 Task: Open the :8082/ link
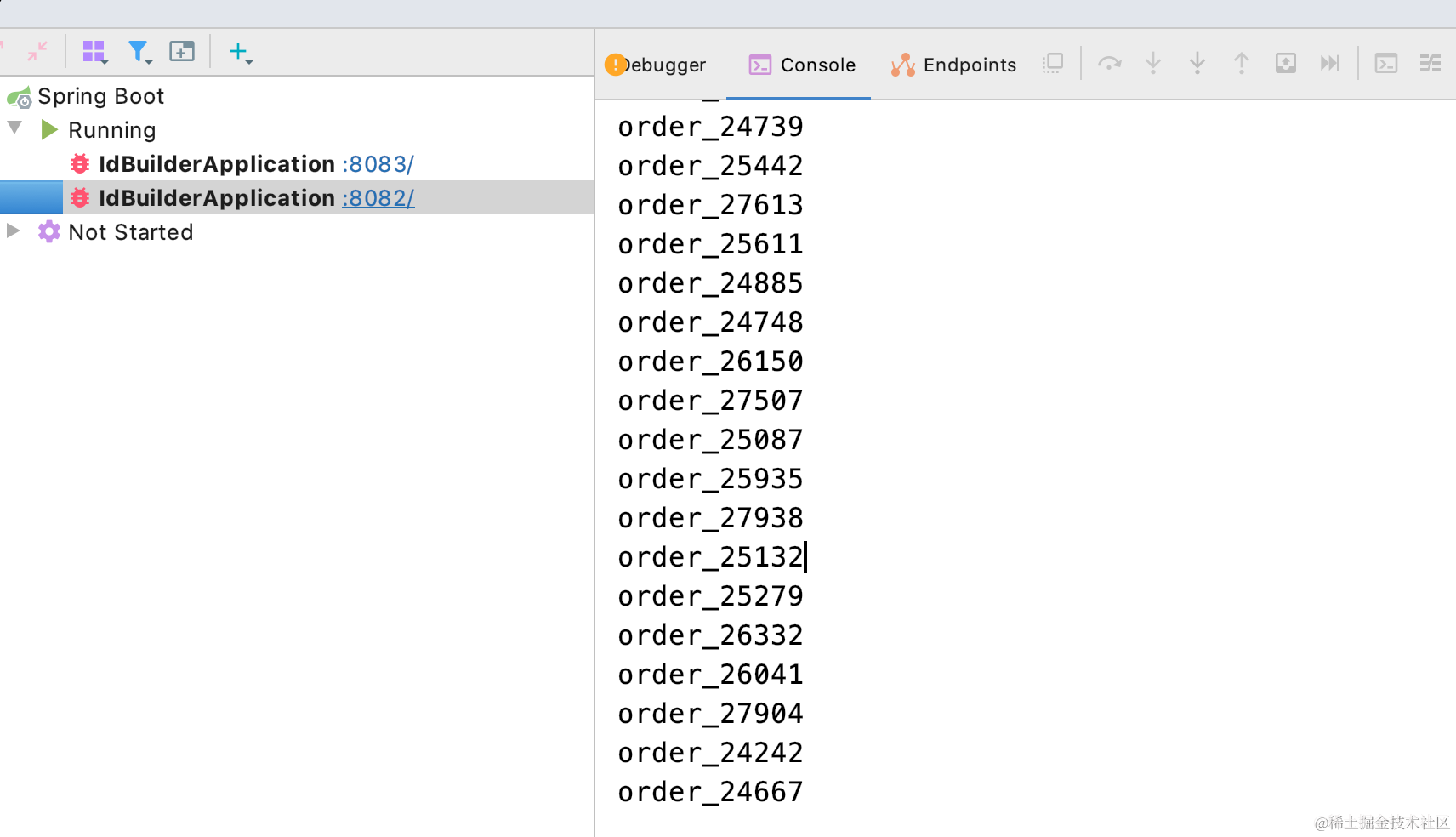(378, 198)
